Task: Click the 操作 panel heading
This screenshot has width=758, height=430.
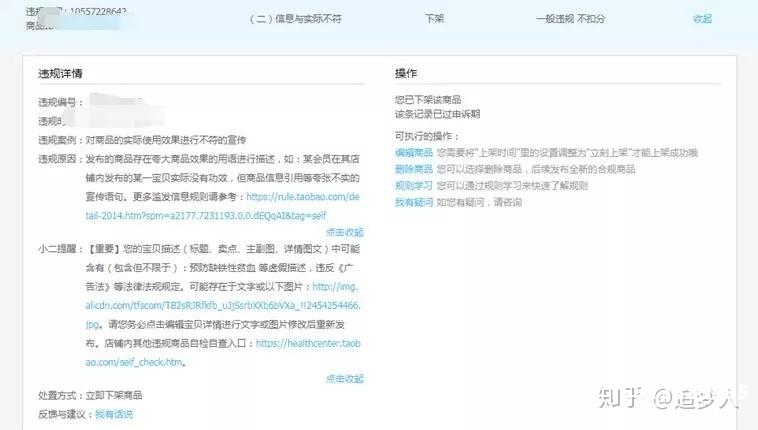Action: pos(406,75)
